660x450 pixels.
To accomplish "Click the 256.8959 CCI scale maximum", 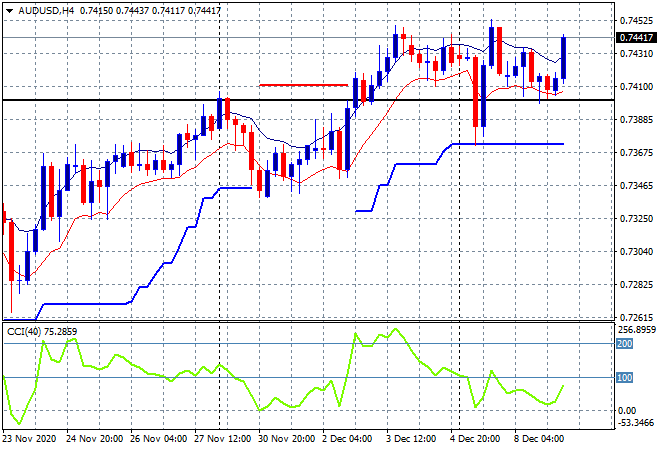I will tap(637, 330).
